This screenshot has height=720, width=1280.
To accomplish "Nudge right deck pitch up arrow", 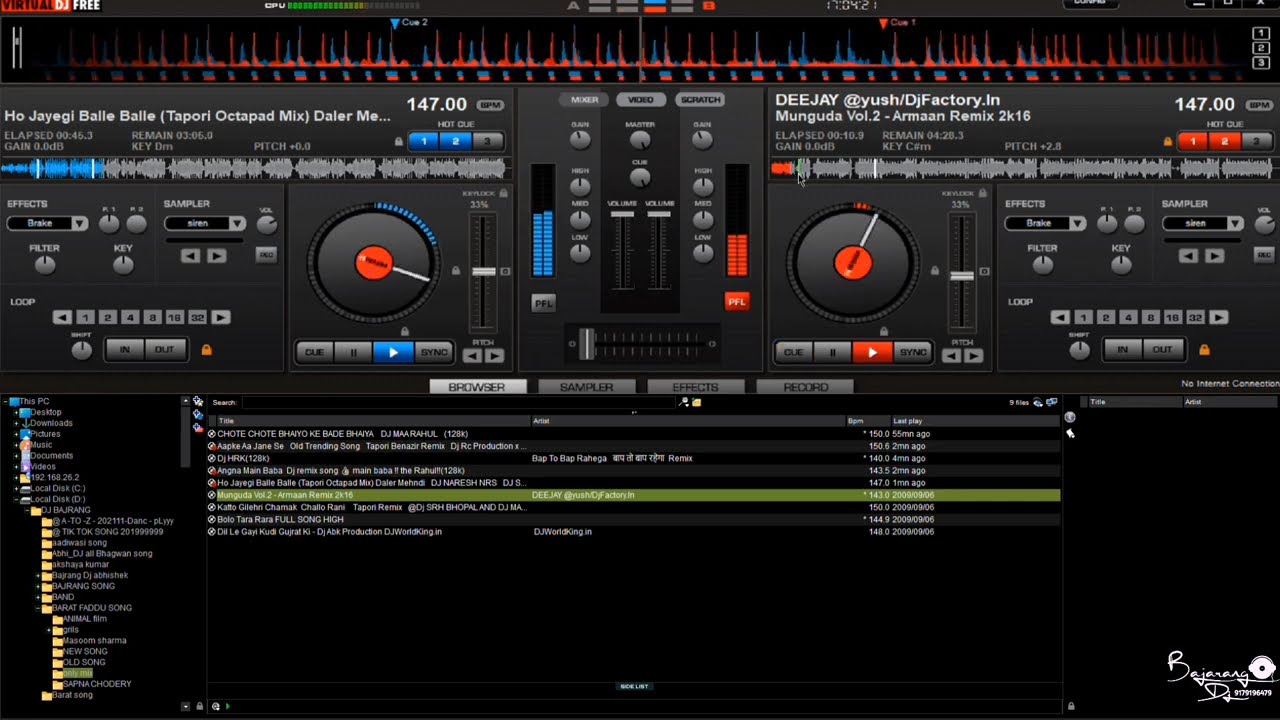I will [974, 356].
